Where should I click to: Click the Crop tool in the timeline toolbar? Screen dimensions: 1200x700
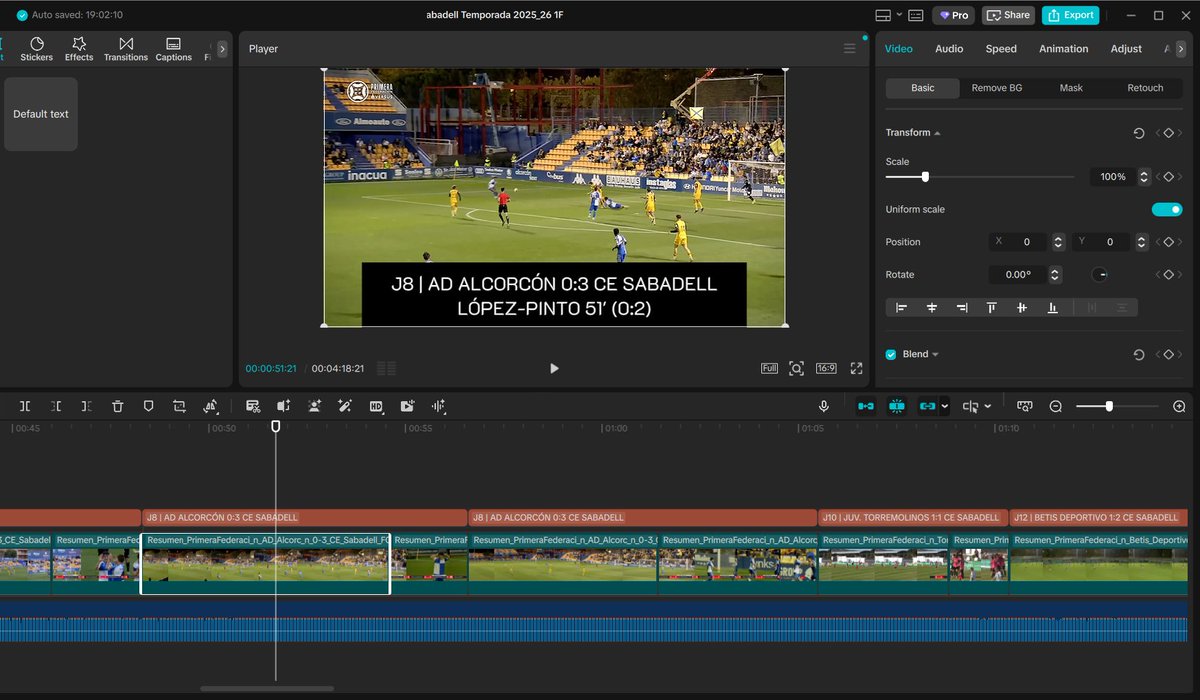tap(179, 406)
